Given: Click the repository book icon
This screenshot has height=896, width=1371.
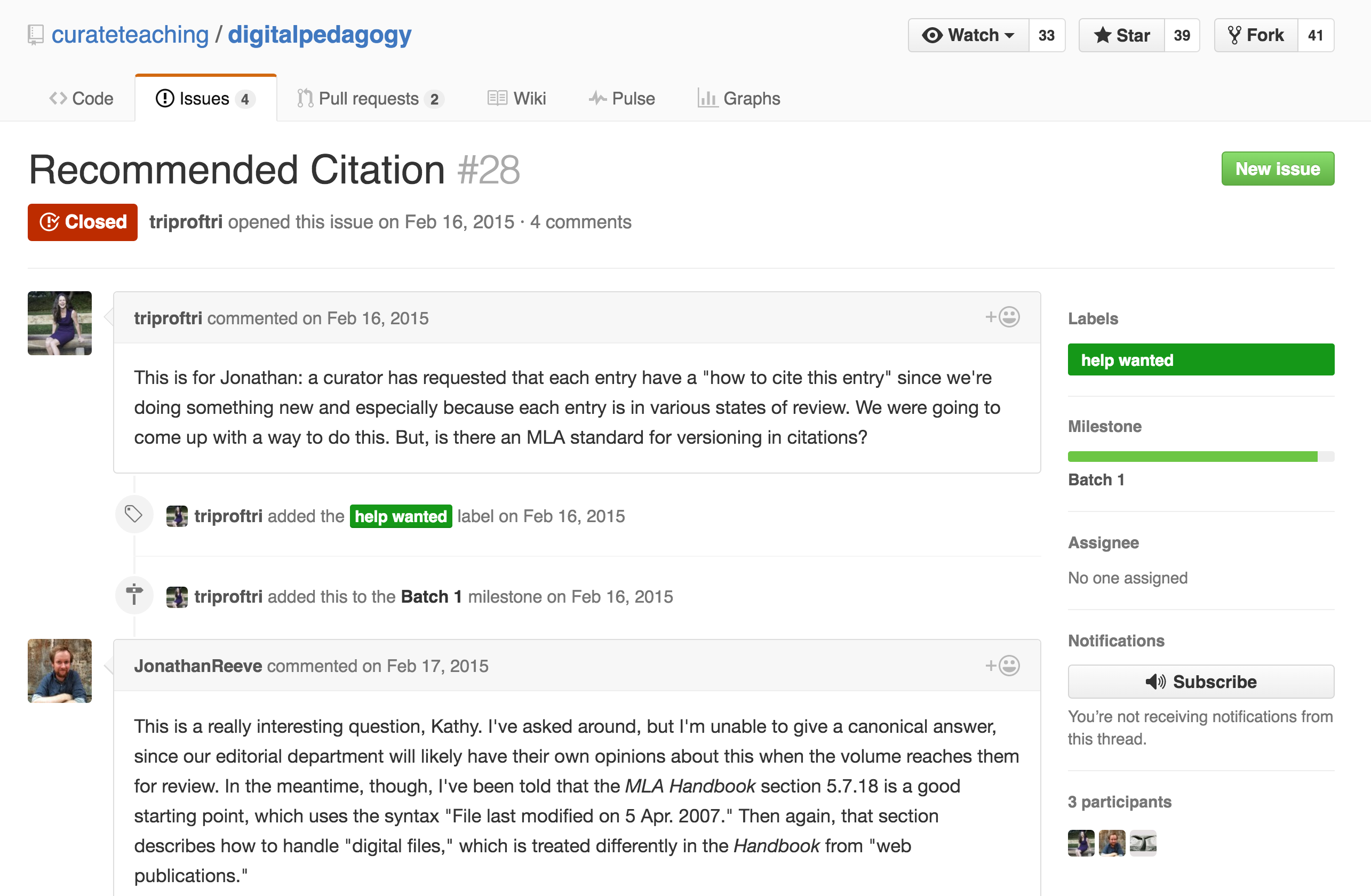Looking at the screenshot, I should click(x=36, y=35).
